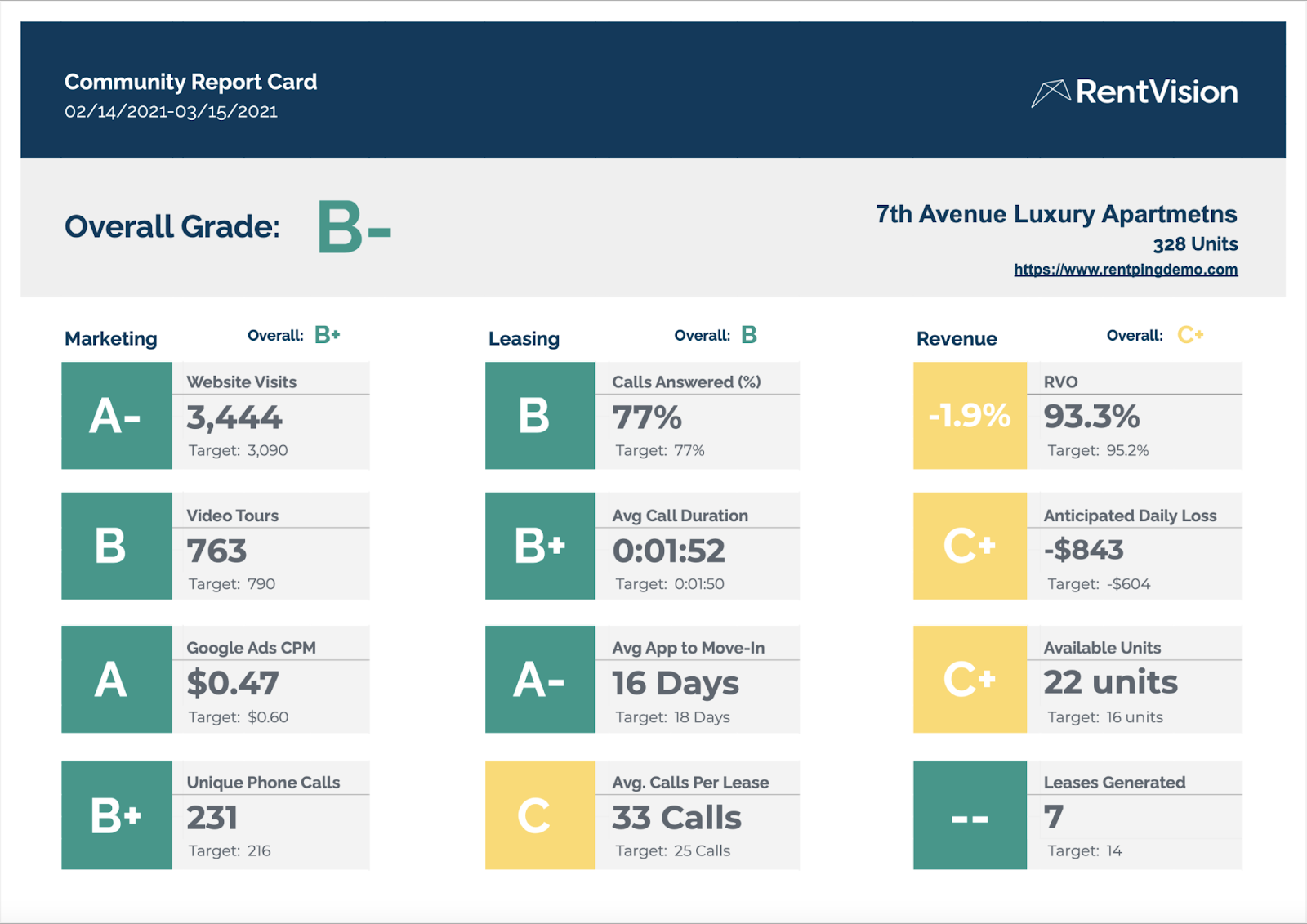Click the 7th Avenue Luxury Apartments title
Image resolution: width=1307 pixels, height=924 pixels.
click(x=1055, y=214)
